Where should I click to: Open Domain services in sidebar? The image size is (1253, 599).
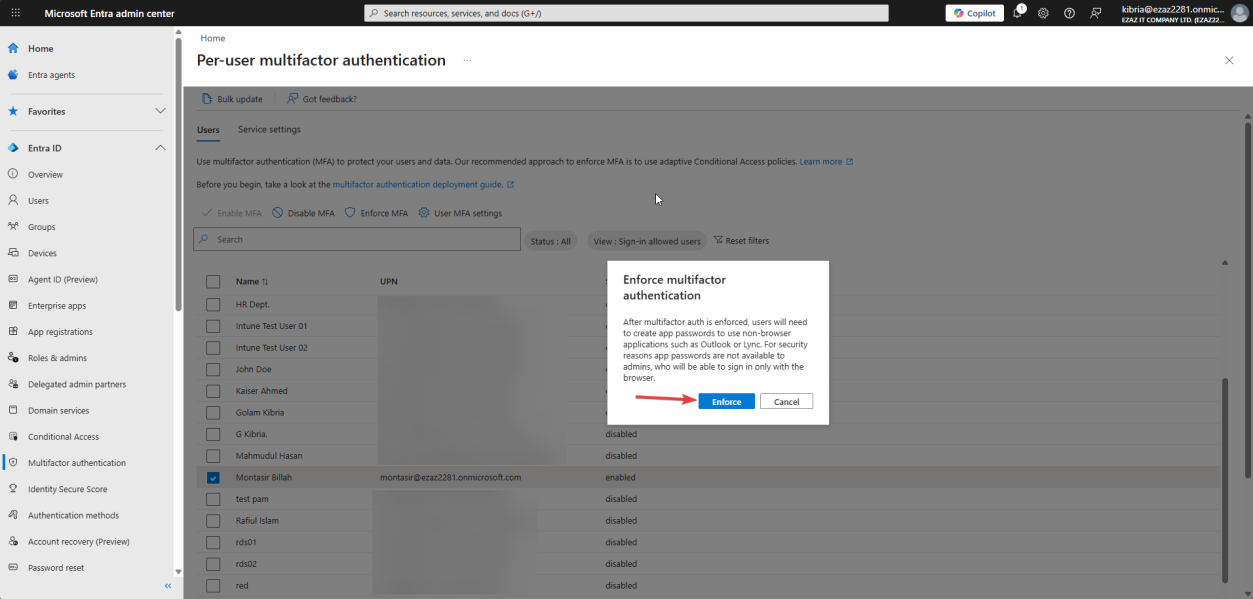58,410
